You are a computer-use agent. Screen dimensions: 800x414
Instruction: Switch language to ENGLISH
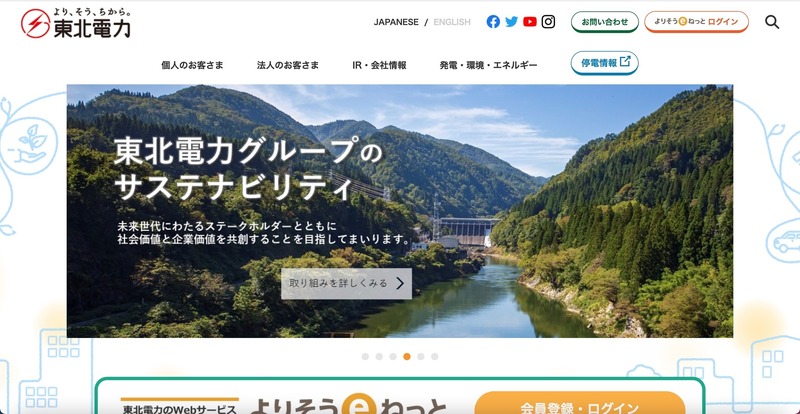[x=452, y=22]
